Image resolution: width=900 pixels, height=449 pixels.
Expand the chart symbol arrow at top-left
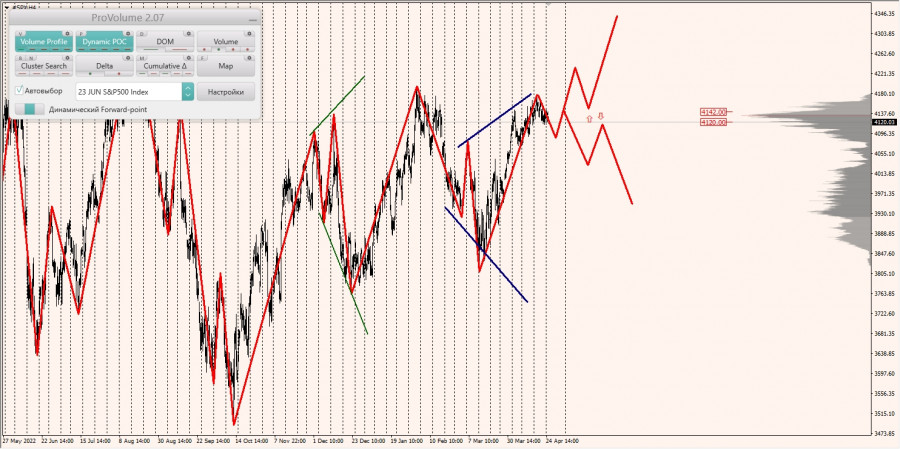[x=6, y=7]
